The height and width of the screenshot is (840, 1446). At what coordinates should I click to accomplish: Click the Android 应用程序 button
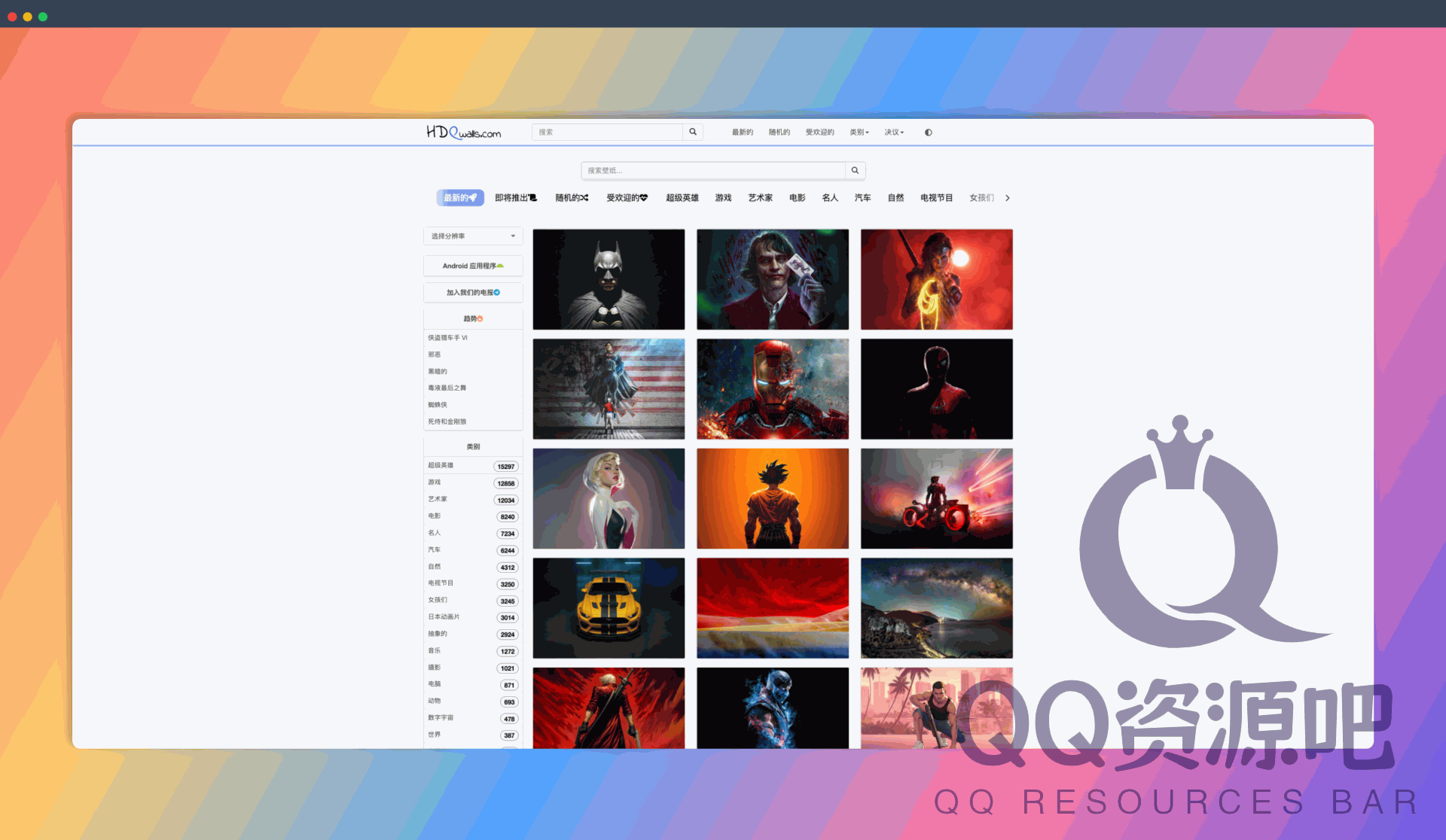[x=473, y=266]
